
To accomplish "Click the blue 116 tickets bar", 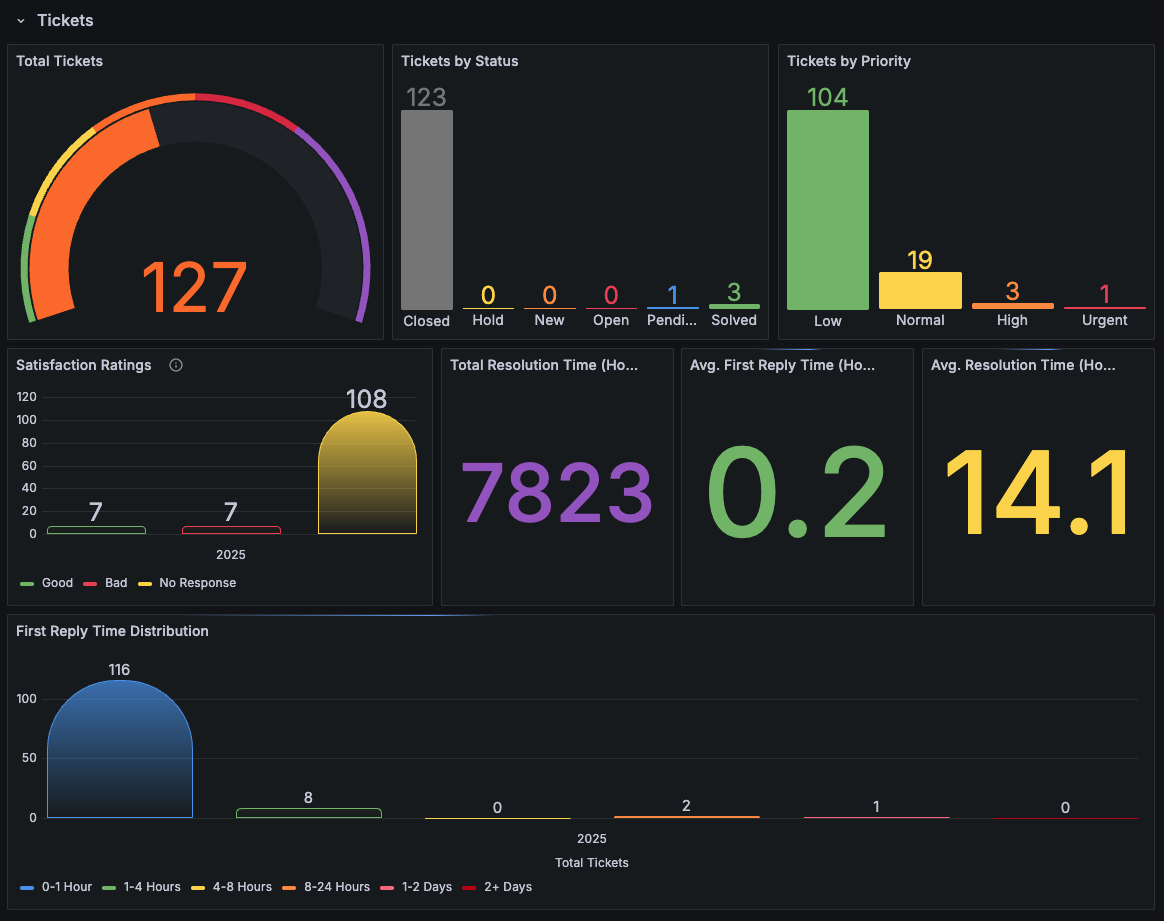I will (120, 750).
